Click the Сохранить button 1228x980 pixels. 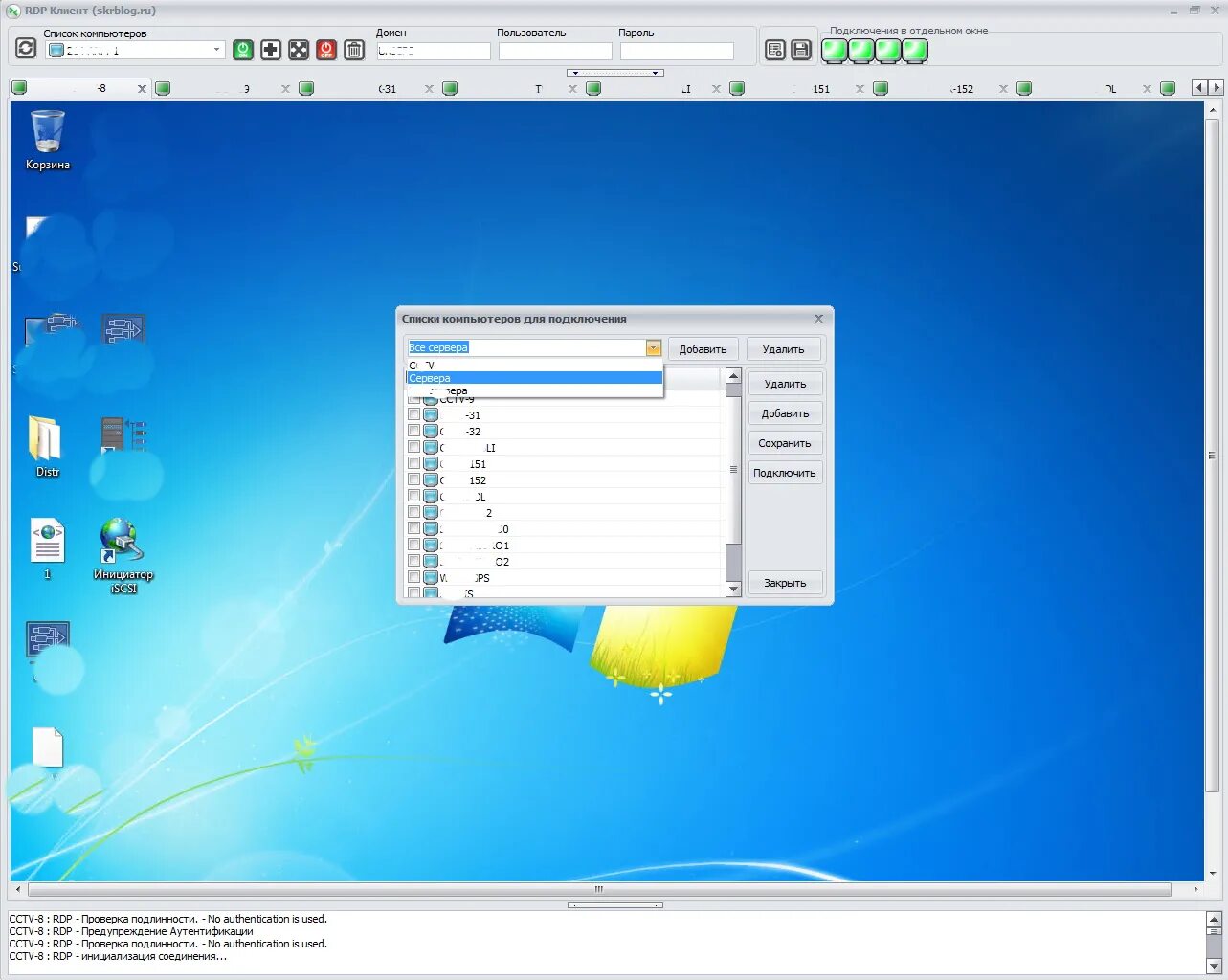pyautogui.click(x=785, y=443)
